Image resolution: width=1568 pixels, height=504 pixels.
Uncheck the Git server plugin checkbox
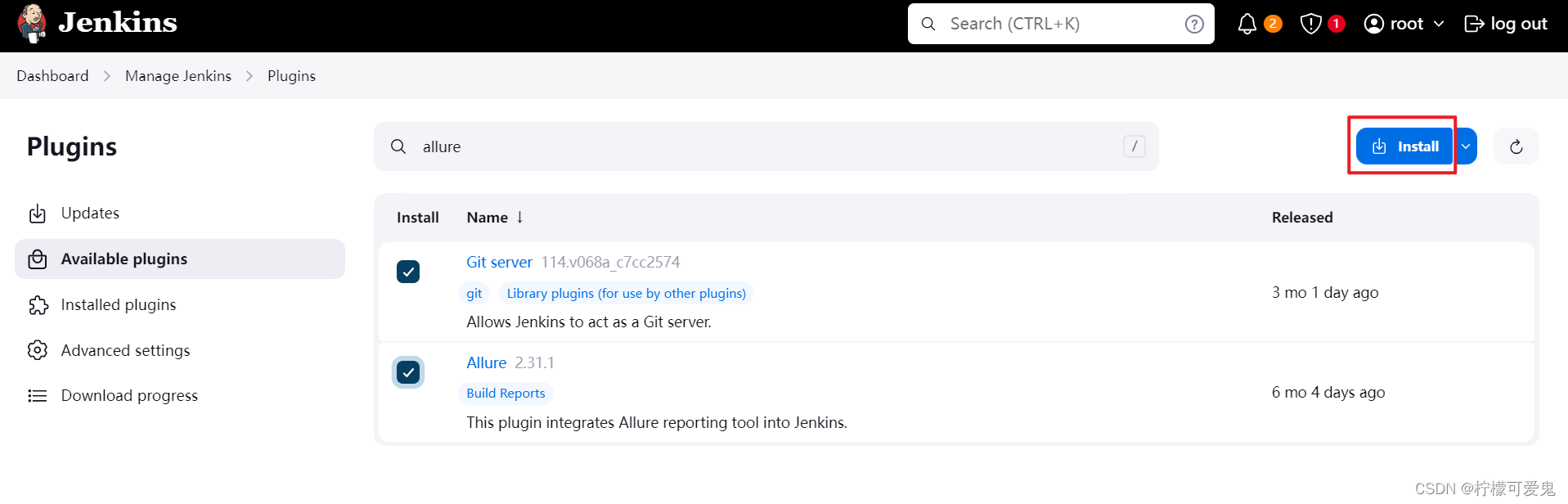pos(408,272)
